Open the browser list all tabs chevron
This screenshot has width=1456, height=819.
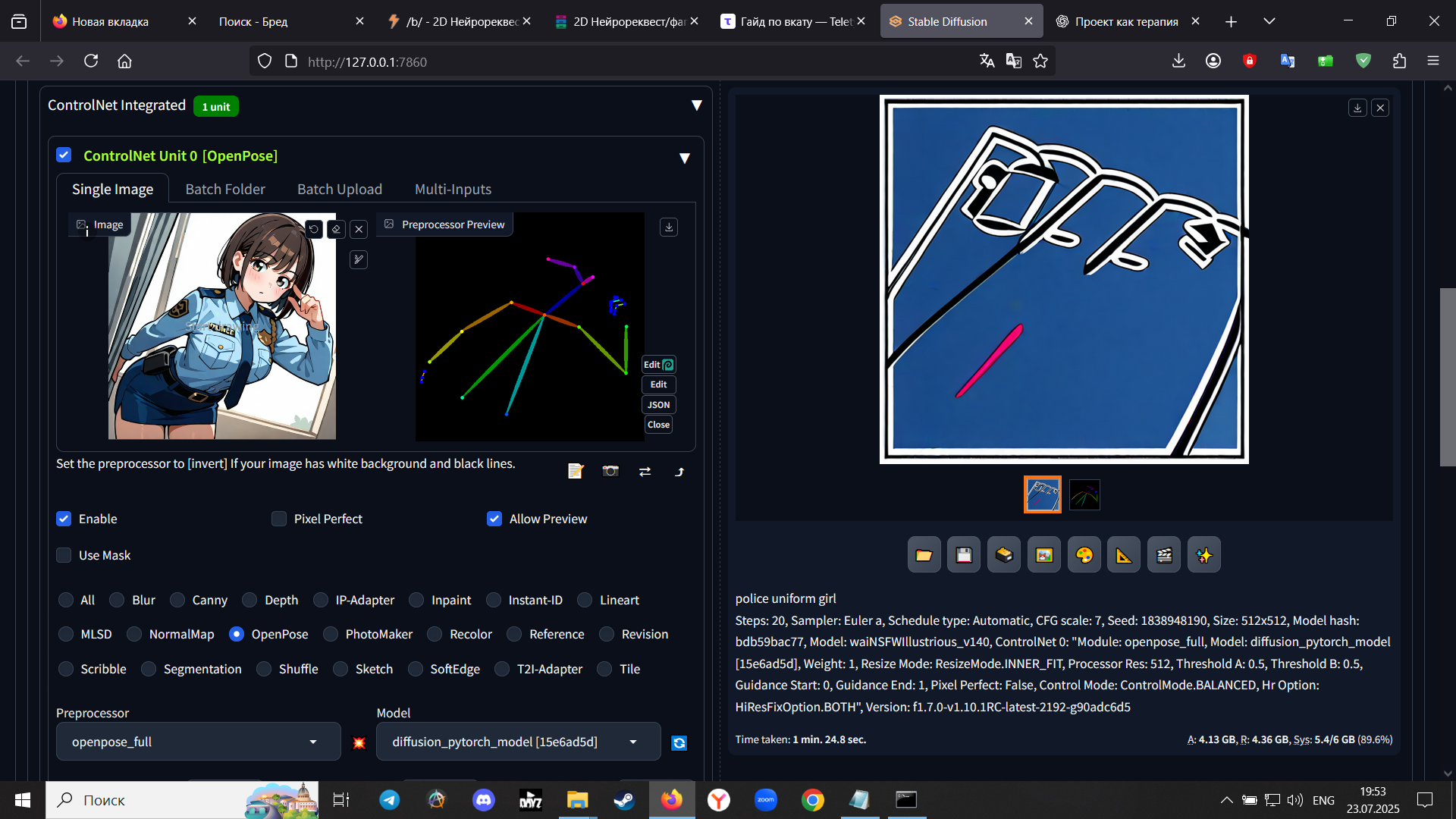coord(1269,21)
